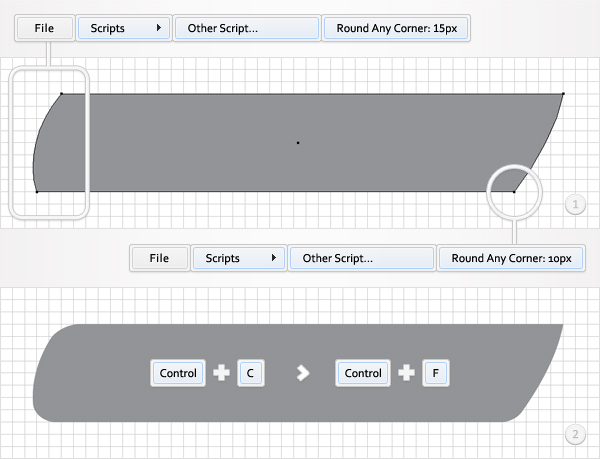Choose Other Script... in the top row
This screenshot has width=600, height=459.
click(247, 28)
